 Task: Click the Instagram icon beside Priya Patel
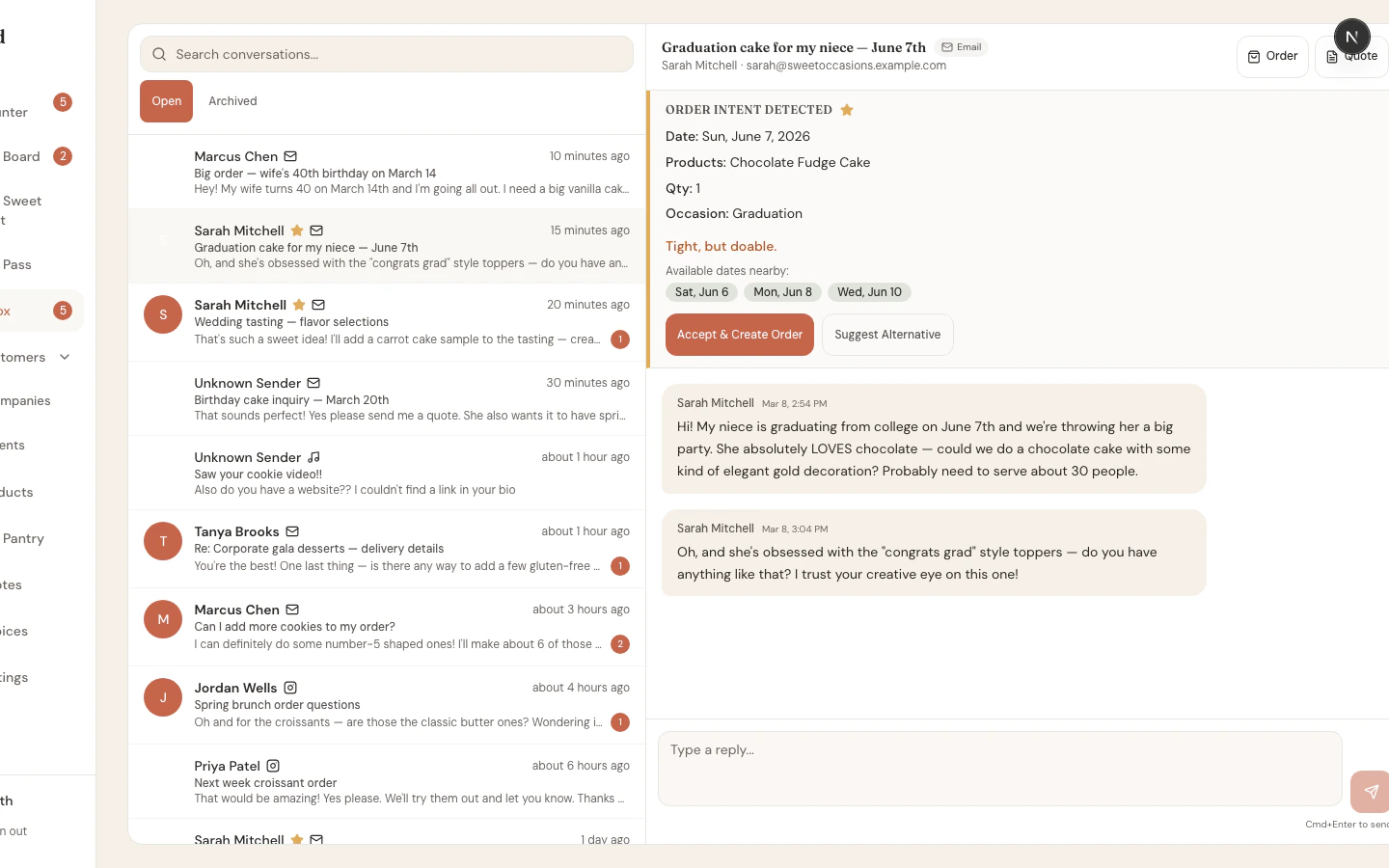click(273, 765)
